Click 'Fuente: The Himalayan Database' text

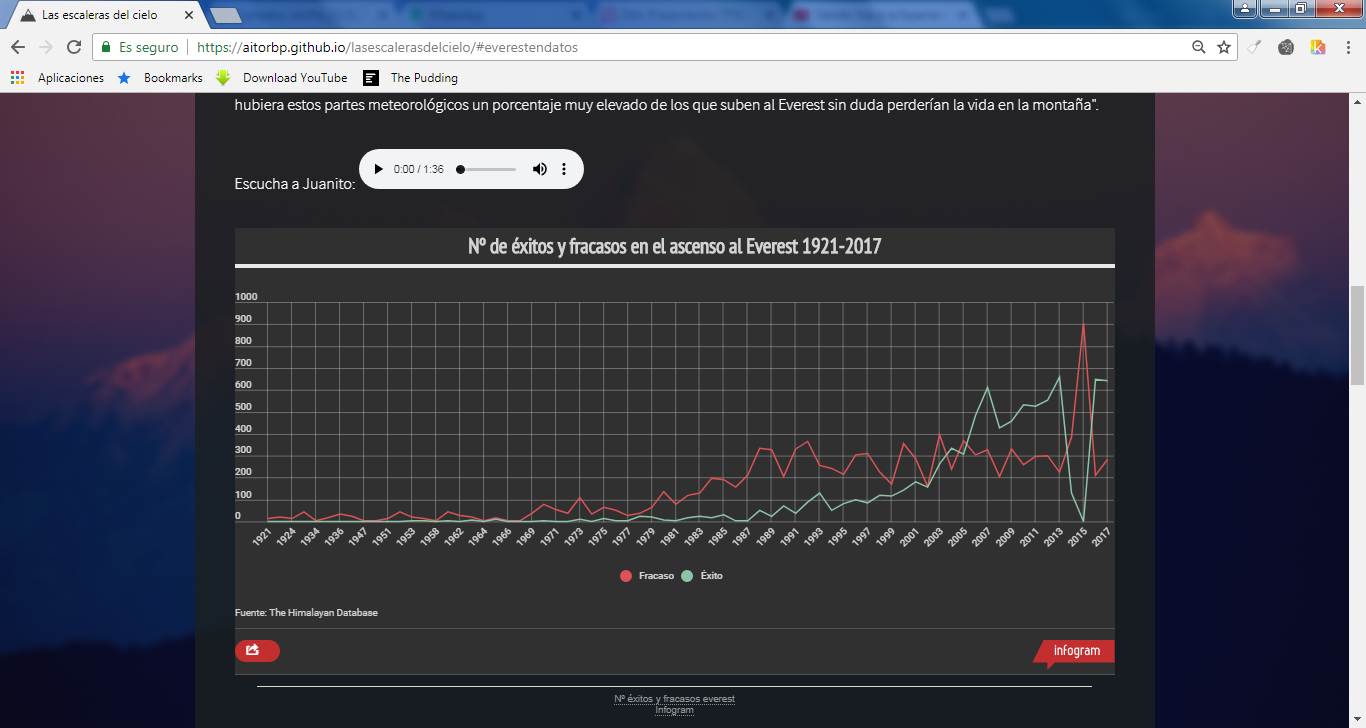coord(307,612)
